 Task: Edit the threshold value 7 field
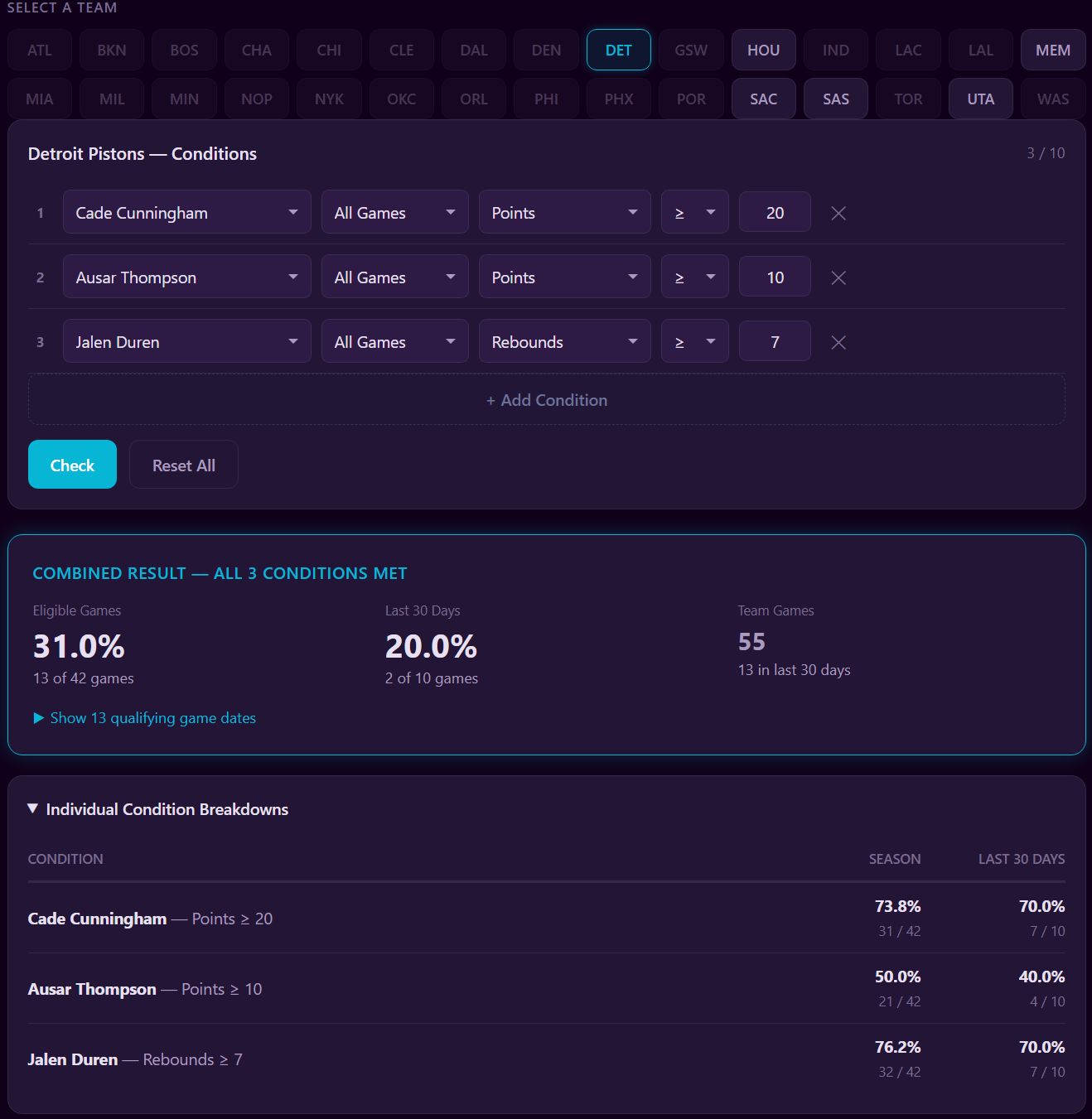[775, 341]
